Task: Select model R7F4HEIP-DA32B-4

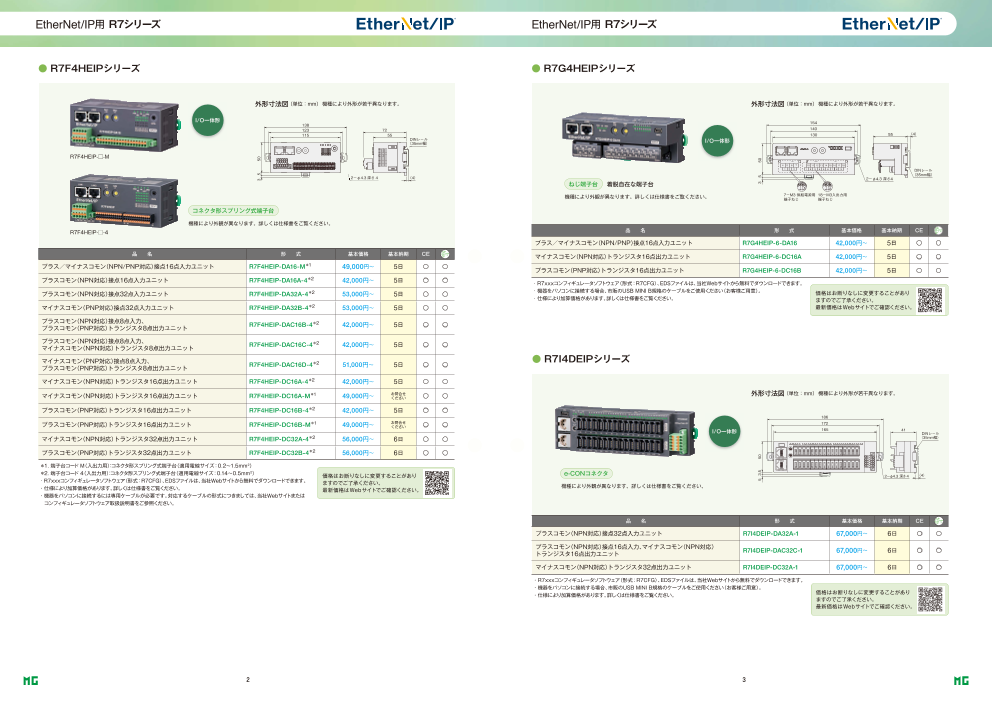Action: 282,307
